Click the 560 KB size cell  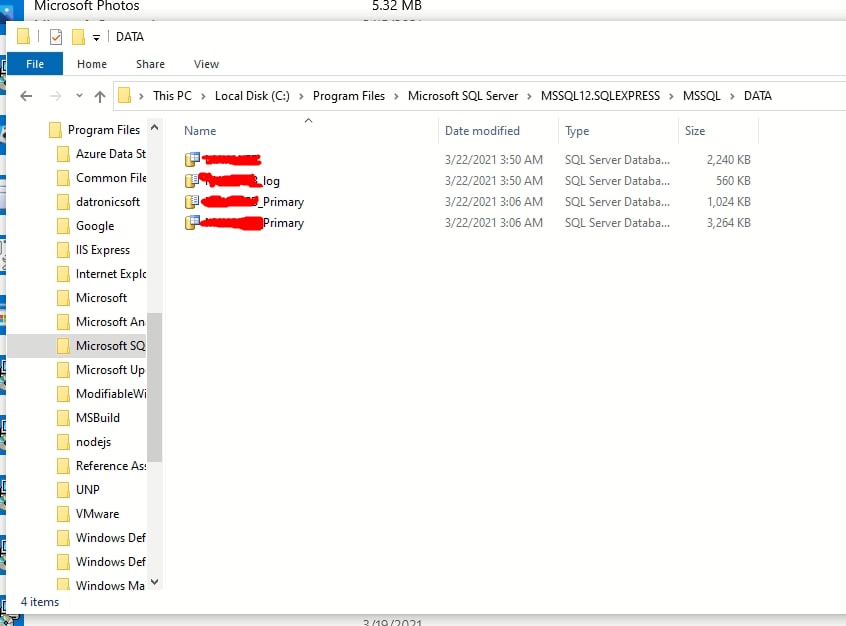[733, 181]
